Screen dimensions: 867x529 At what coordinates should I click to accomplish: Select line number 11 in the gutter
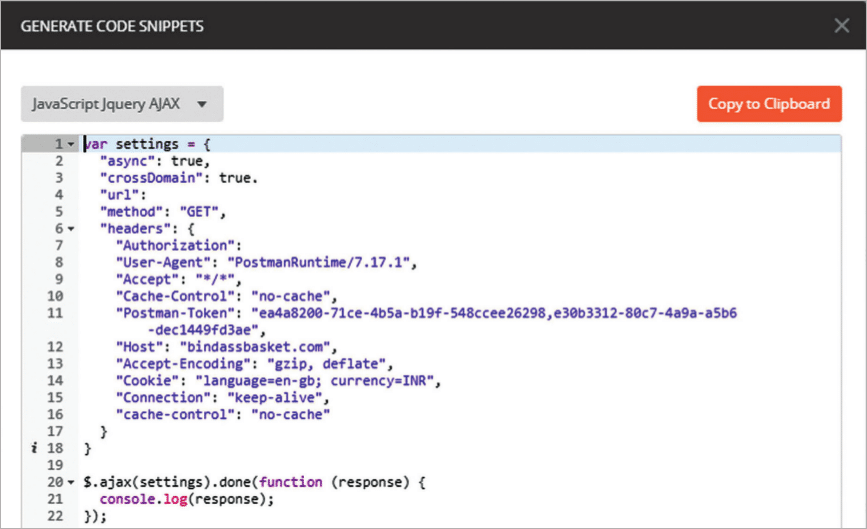pos(55,313)
